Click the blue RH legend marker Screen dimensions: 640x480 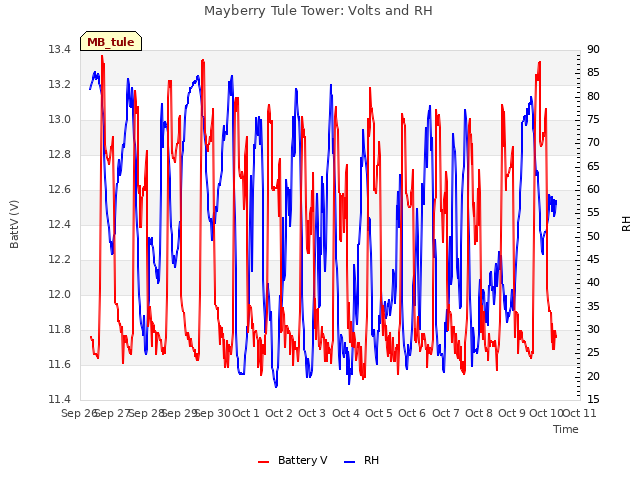pos(350,462)
